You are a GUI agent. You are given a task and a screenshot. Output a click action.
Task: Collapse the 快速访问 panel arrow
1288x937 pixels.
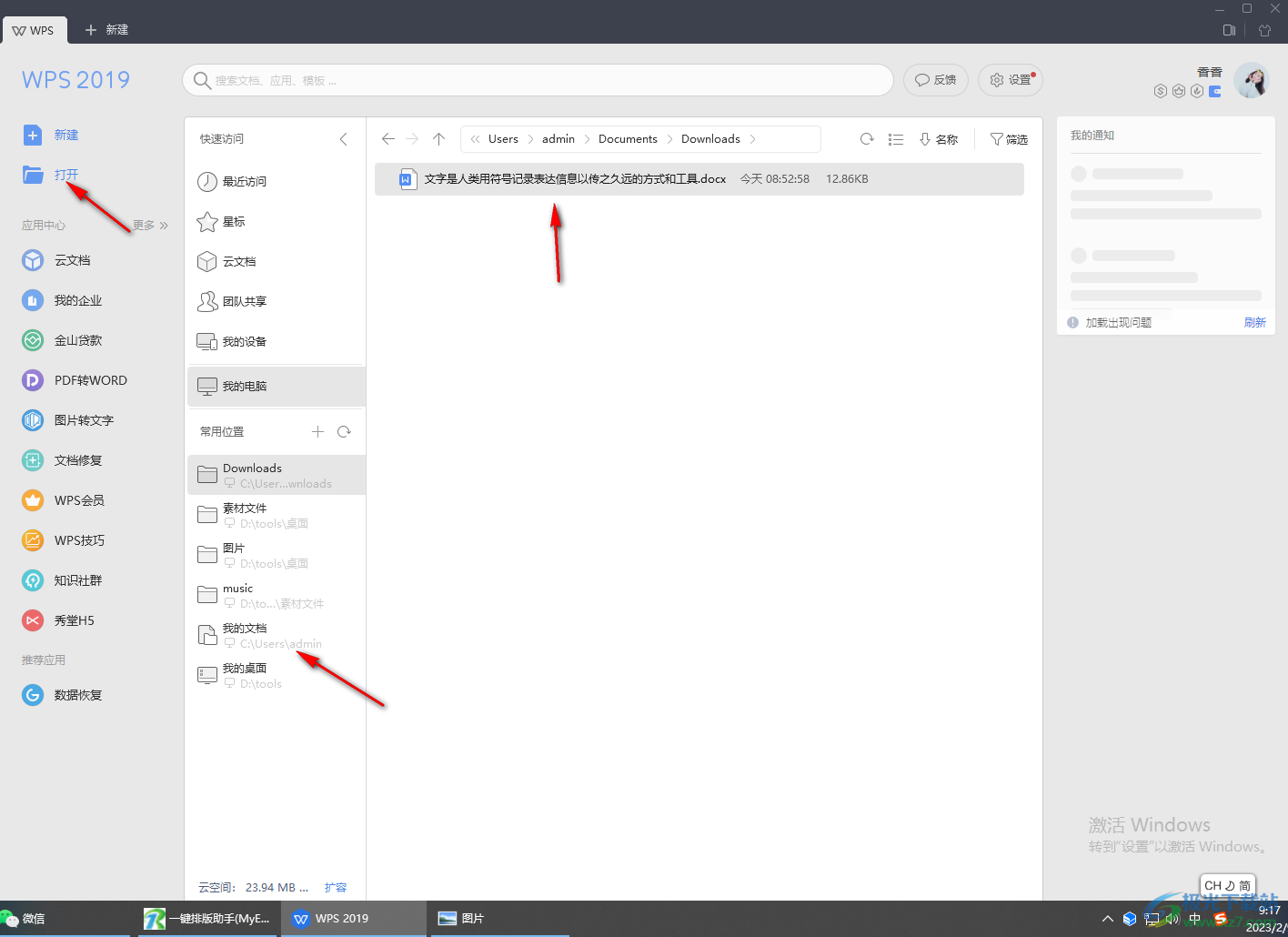[343, 139]
